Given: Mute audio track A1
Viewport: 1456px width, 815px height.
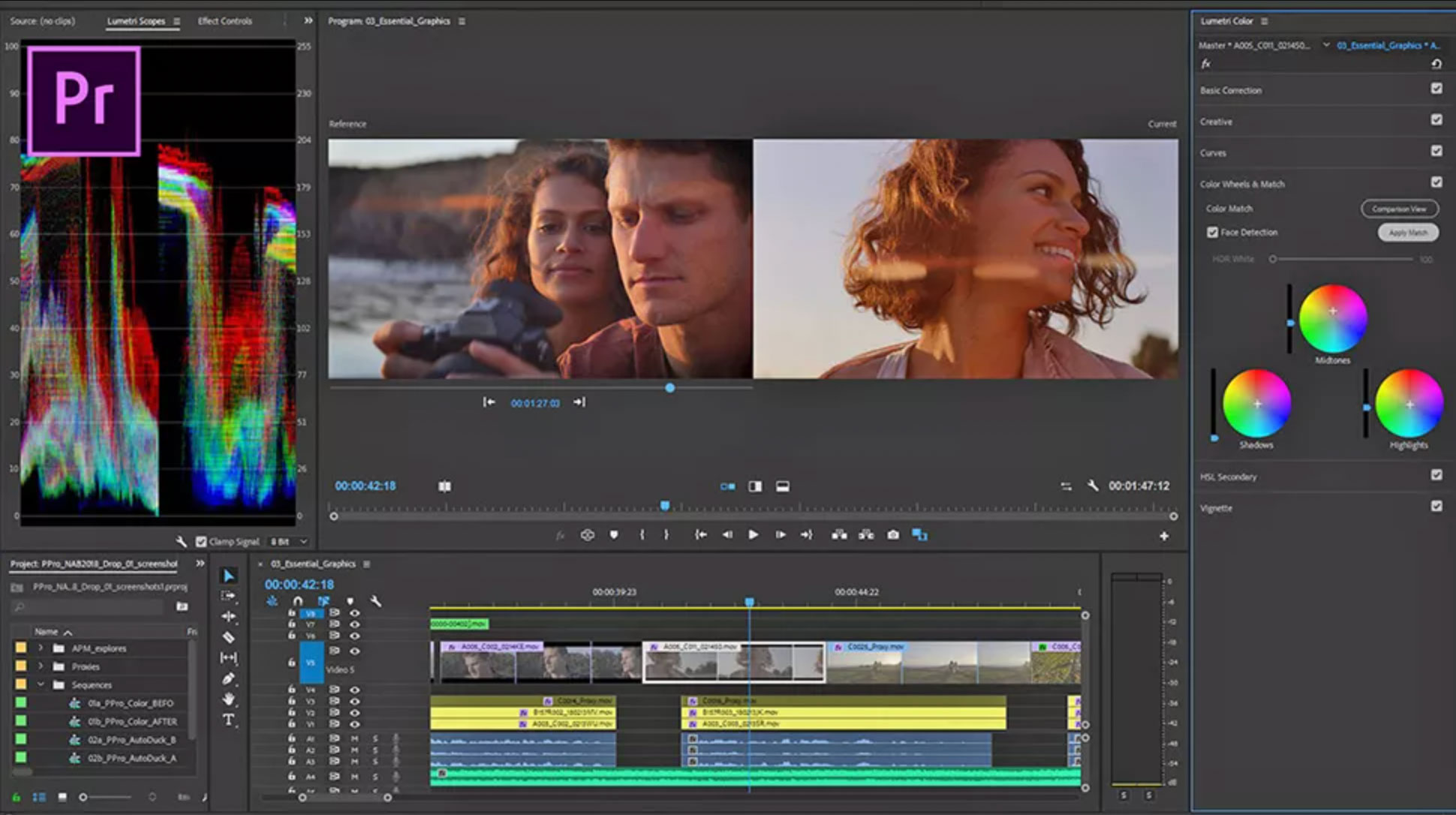Looking at the screenshot, I should point(354,738).
